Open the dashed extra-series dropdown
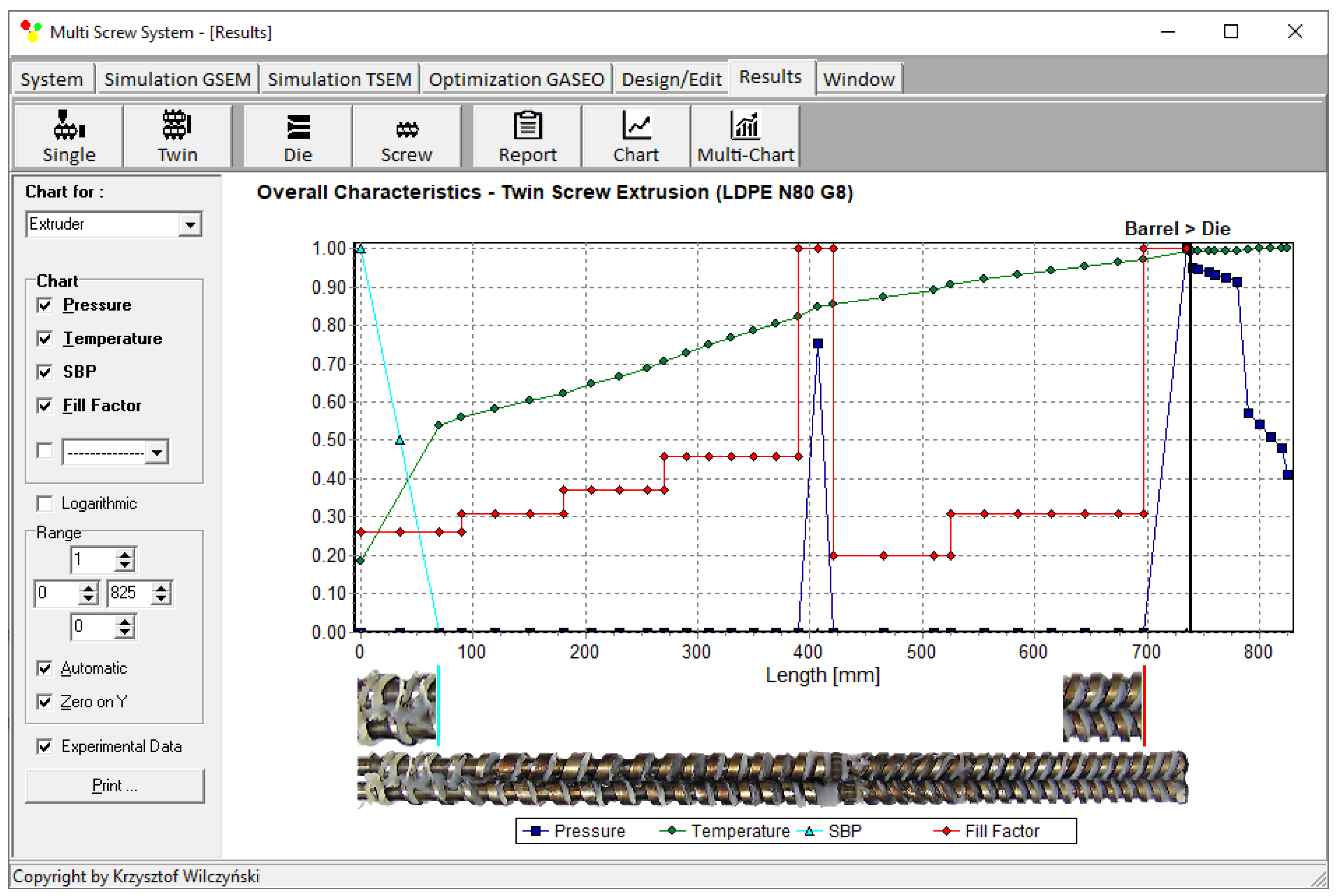 [157, 452]
